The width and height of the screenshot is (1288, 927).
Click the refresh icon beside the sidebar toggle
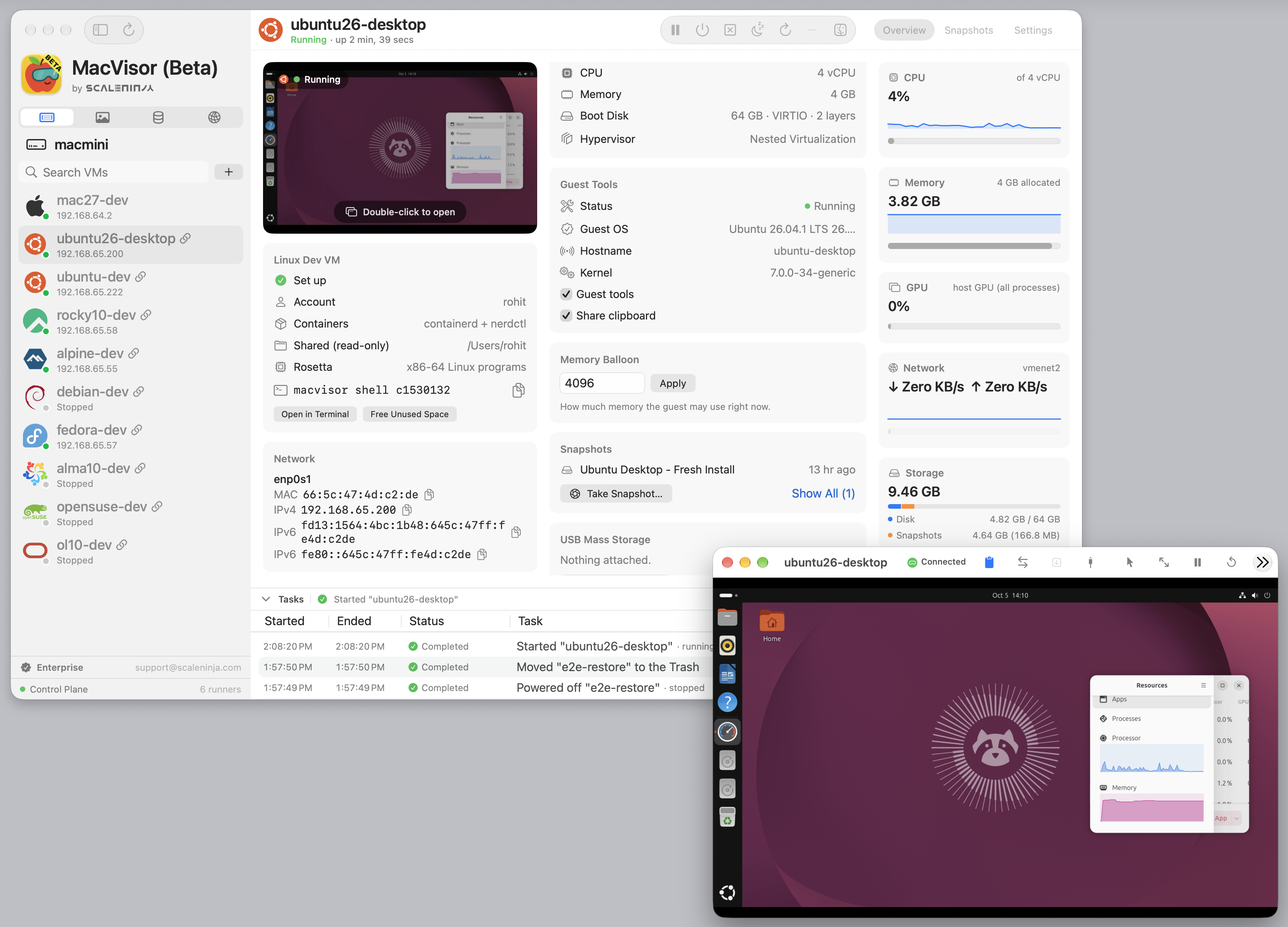click(x=129, y=29)
